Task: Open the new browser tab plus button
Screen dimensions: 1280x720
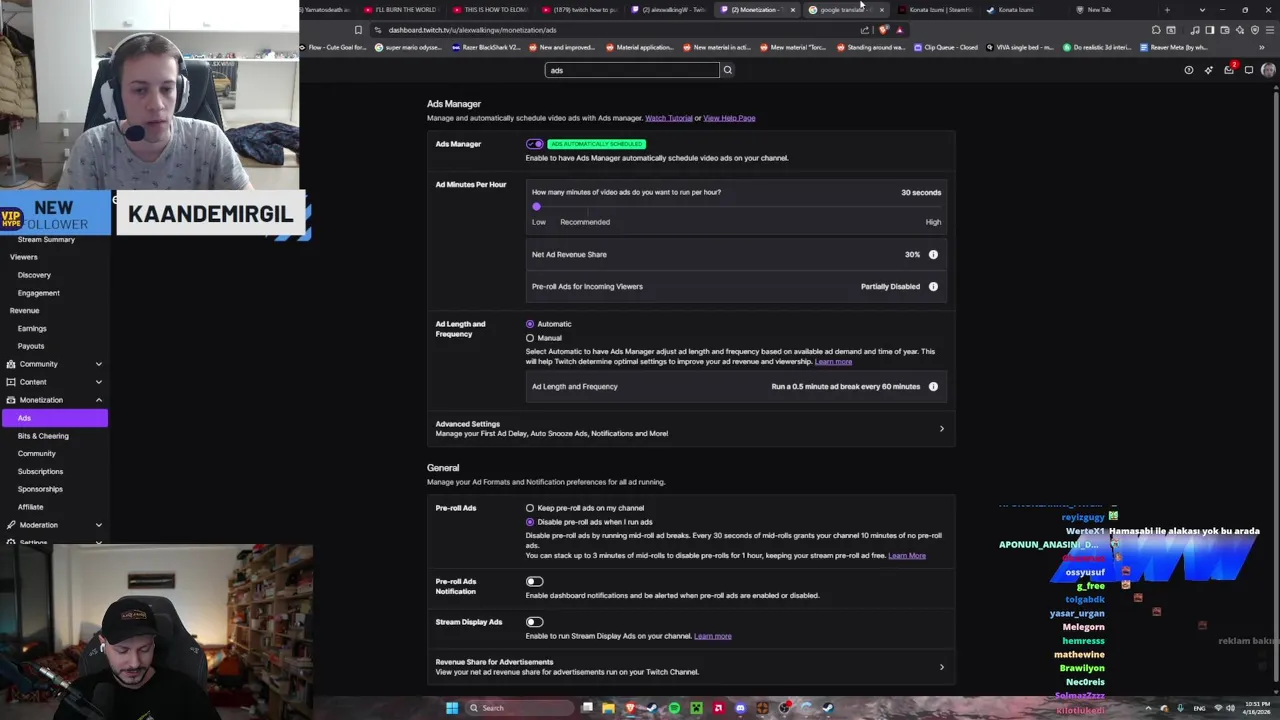Action: click(1167, 10)
